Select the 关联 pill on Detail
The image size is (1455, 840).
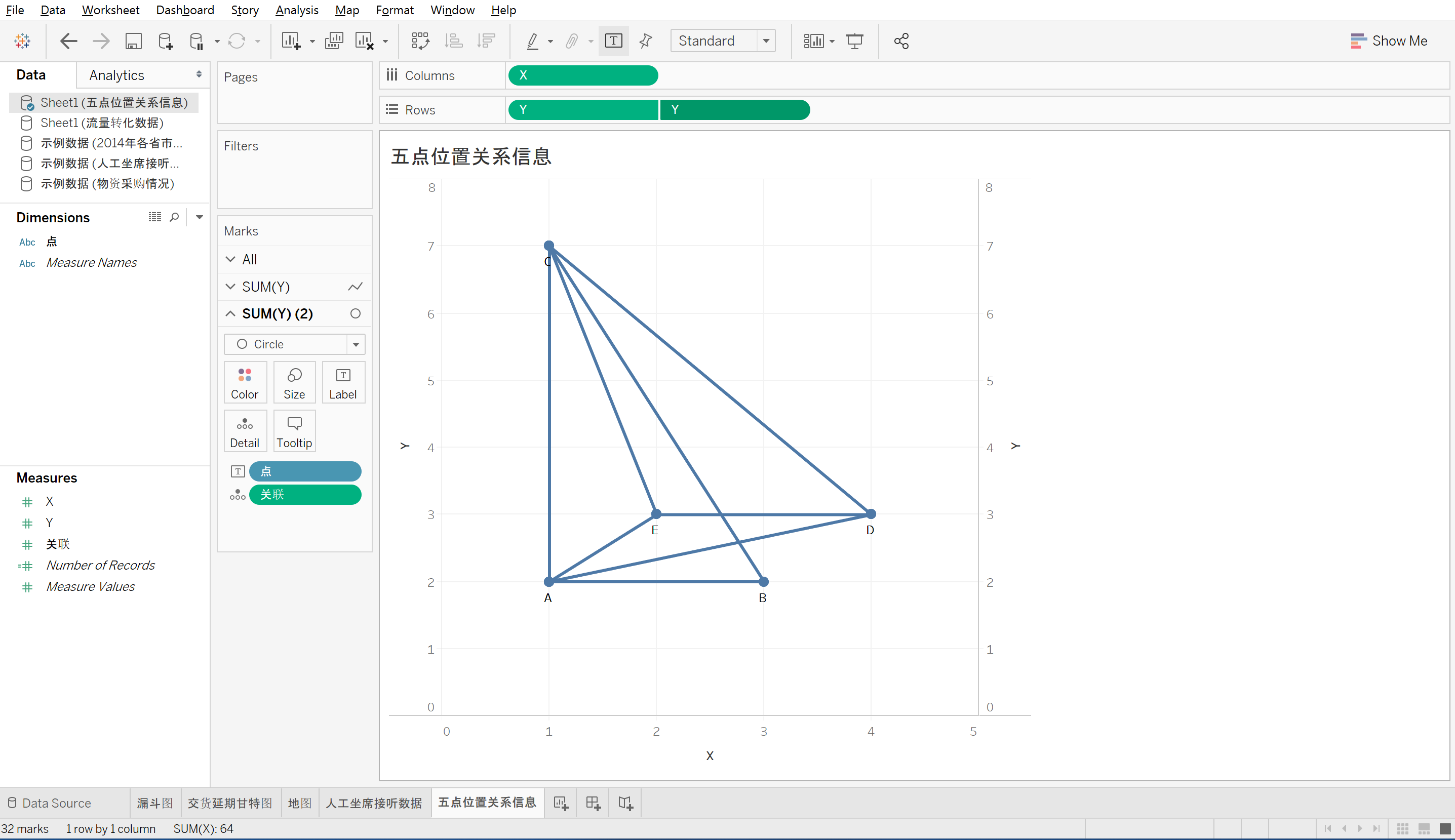click(304, 495)
